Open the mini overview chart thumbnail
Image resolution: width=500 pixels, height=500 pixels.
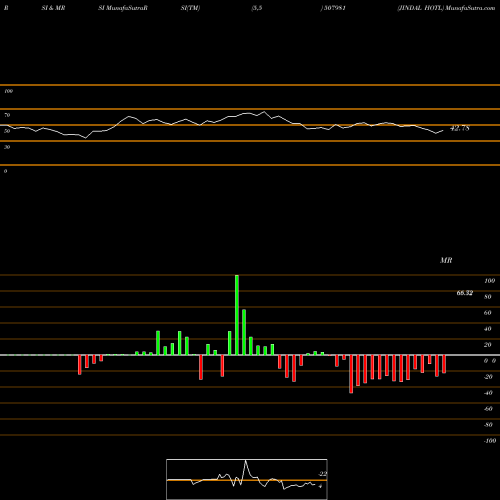click(247, 479)
